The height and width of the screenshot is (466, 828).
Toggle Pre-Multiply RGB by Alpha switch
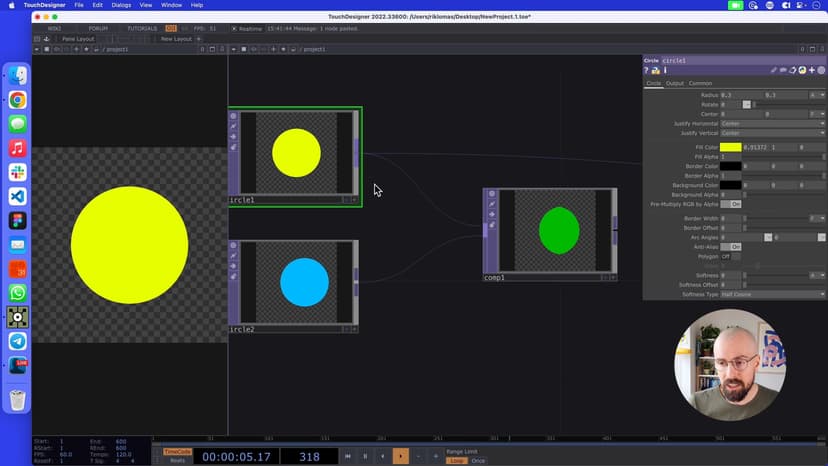[x=731, y=204]
